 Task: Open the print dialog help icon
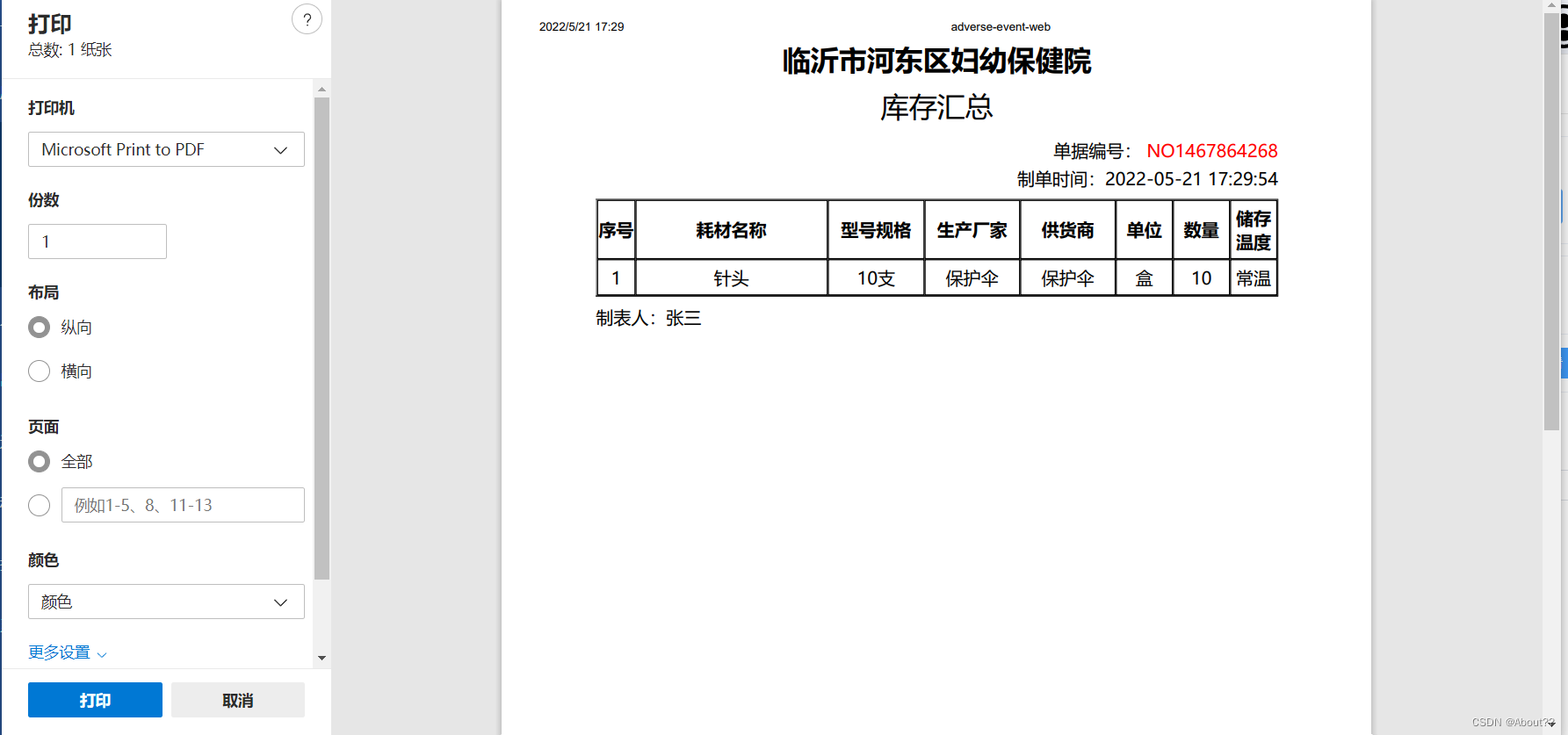pos(307,19)
